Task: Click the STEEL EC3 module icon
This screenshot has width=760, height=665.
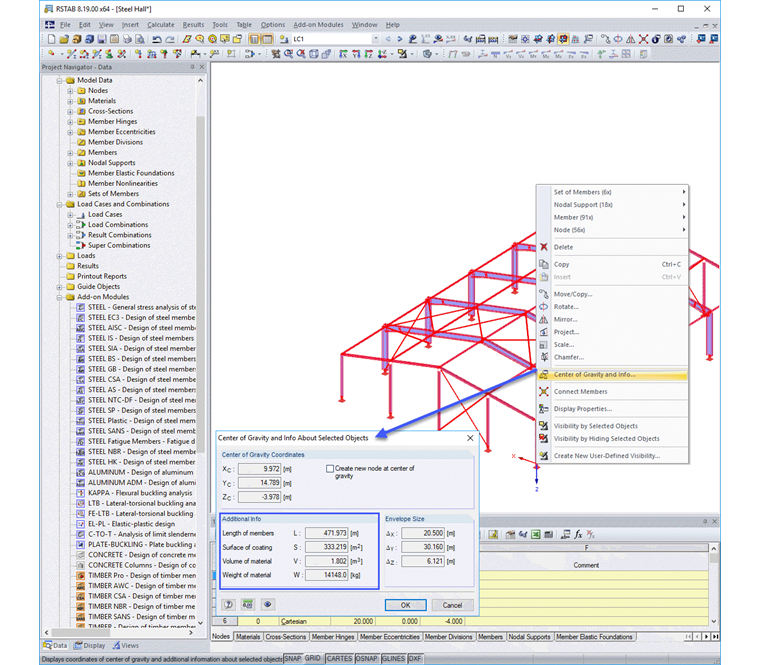Action: coord(80,317)
